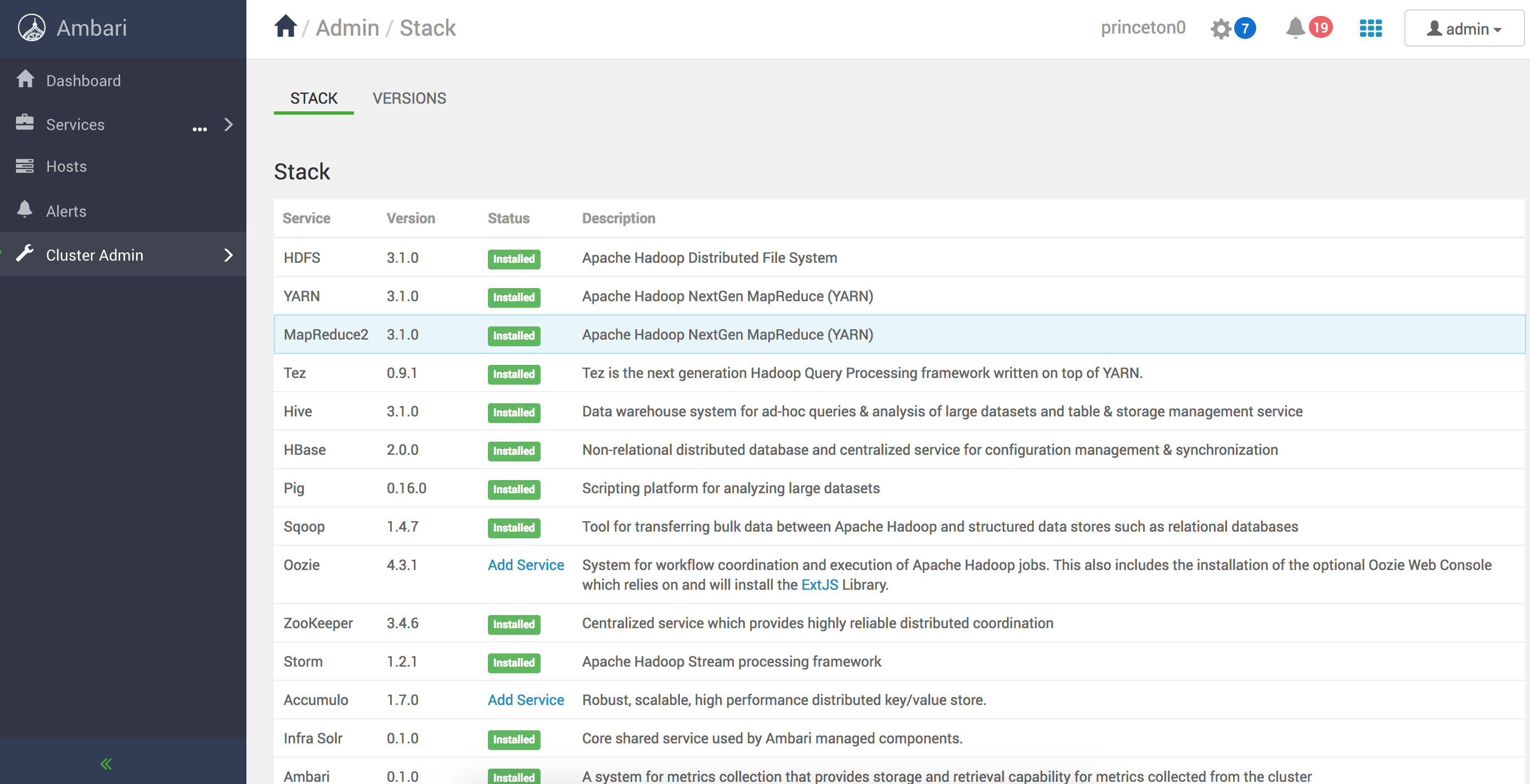Select the STACK tab
The height and width of the screenshot is (784, 1530).
[x=313, y=98]
